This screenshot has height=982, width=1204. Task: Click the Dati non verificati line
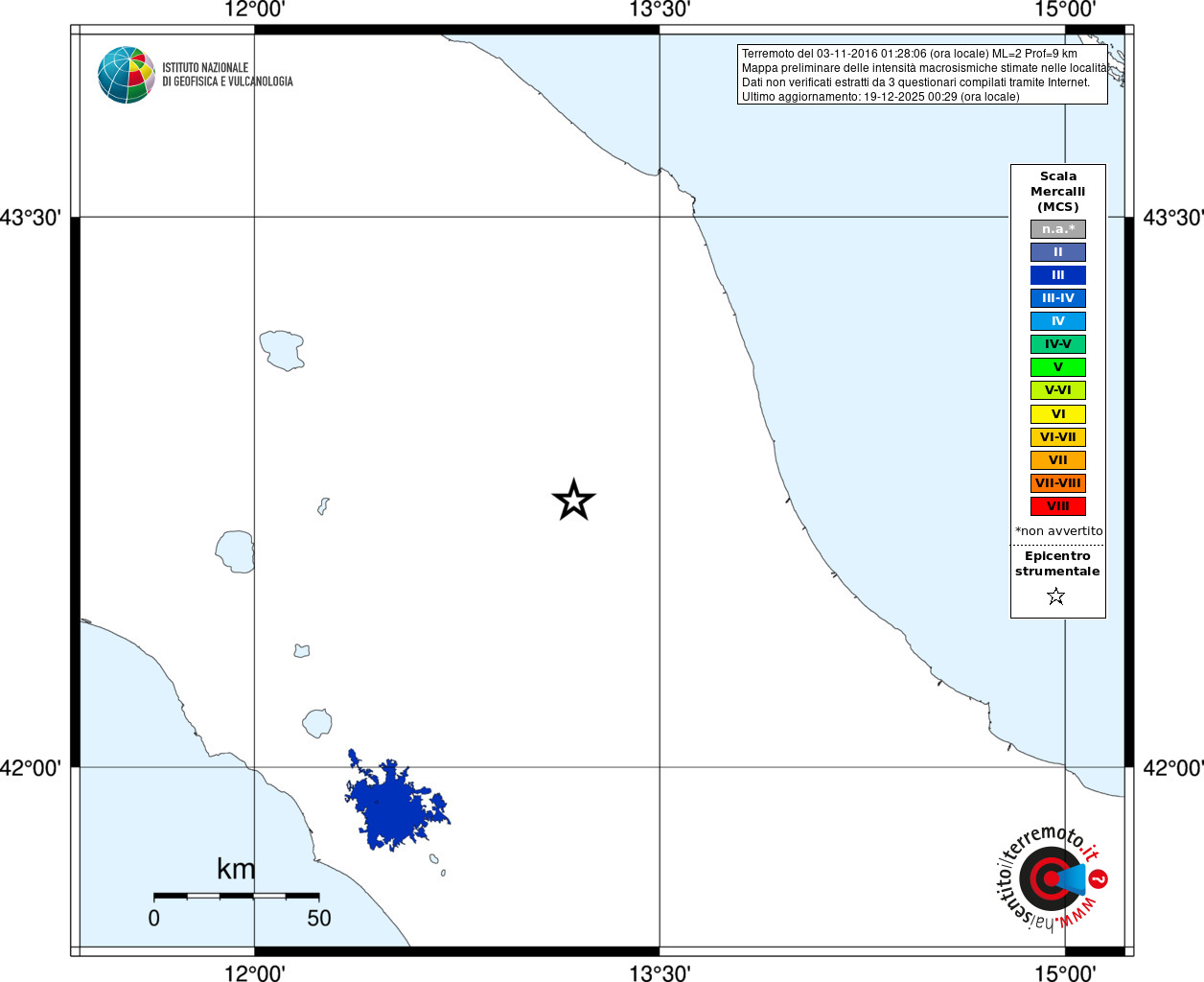(x=915, y=82)
